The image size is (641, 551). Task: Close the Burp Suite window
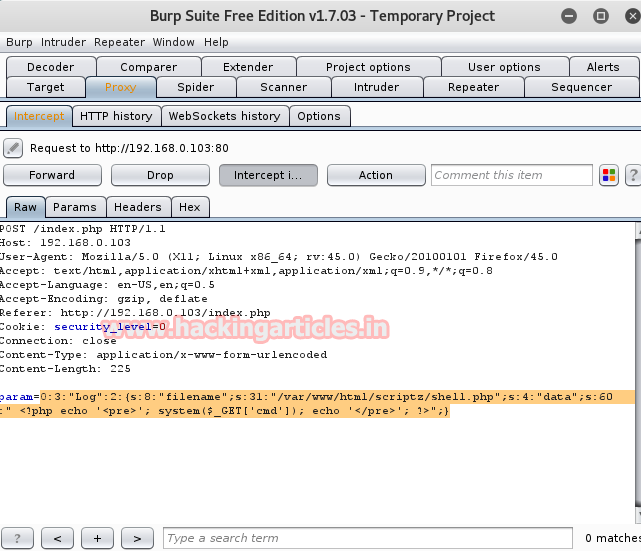[633, 16]
